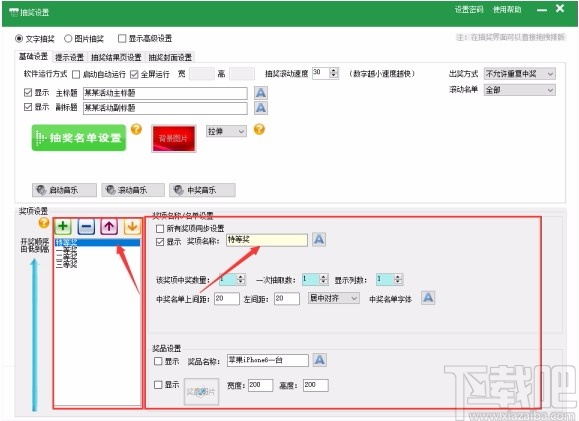Screen dimensions: 579x421
Task: Click the 奖品名称 field with 苹果iPhone6
Action: pyautogui.click(x=268, y=360)
